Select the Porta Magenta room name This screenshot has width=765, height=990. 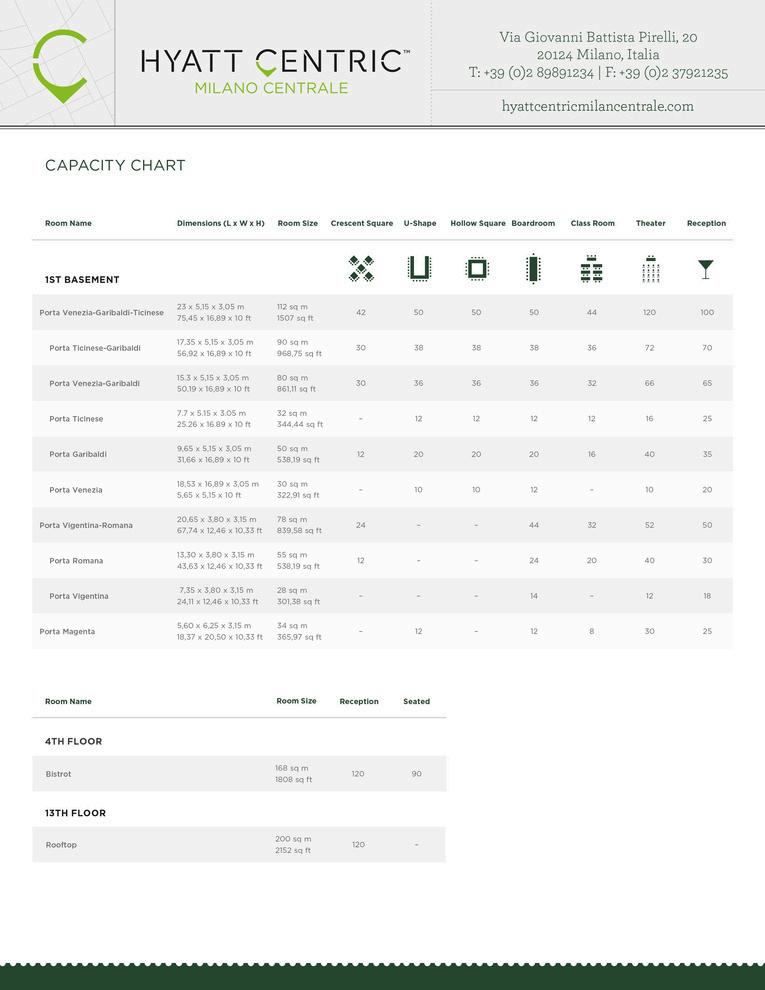[67, 631]
